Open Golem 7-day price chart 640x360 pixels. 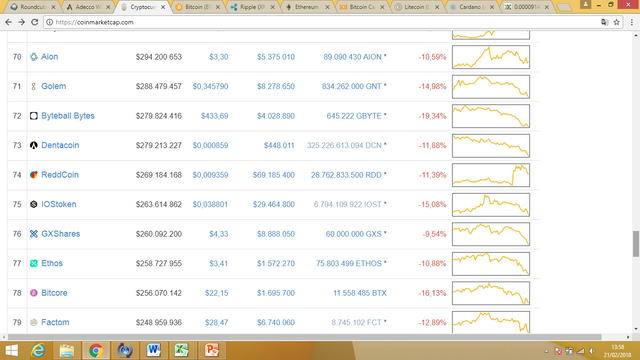point(491,86)
